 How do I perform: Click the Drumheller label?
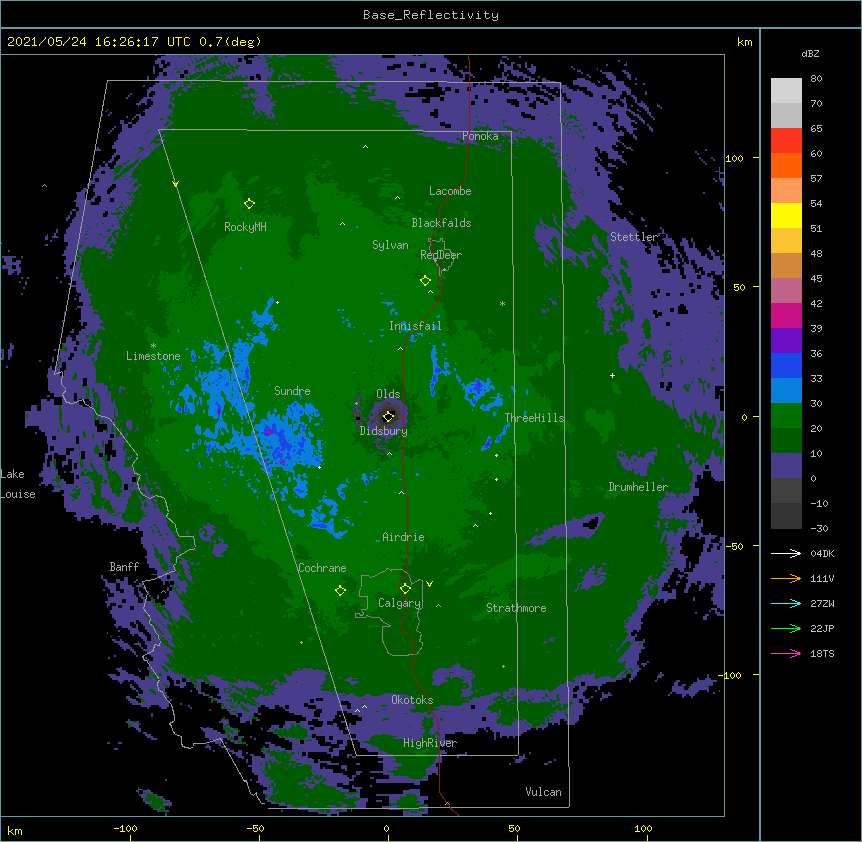638,487
